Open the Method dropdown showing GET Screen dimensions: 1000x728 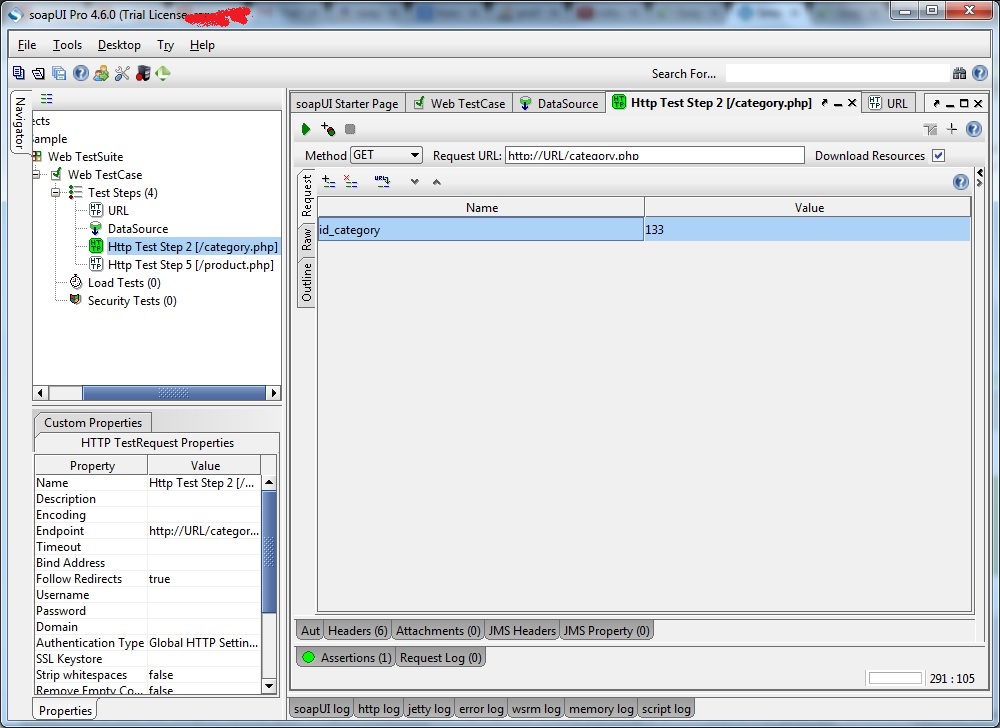[386, 155]
